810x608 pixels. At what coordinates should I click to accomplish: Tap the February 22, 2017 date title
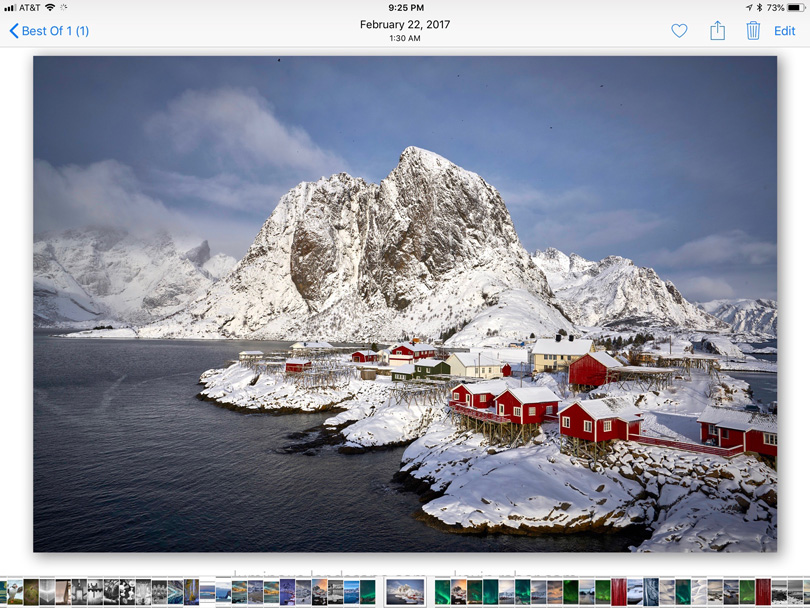click(405, 24)
